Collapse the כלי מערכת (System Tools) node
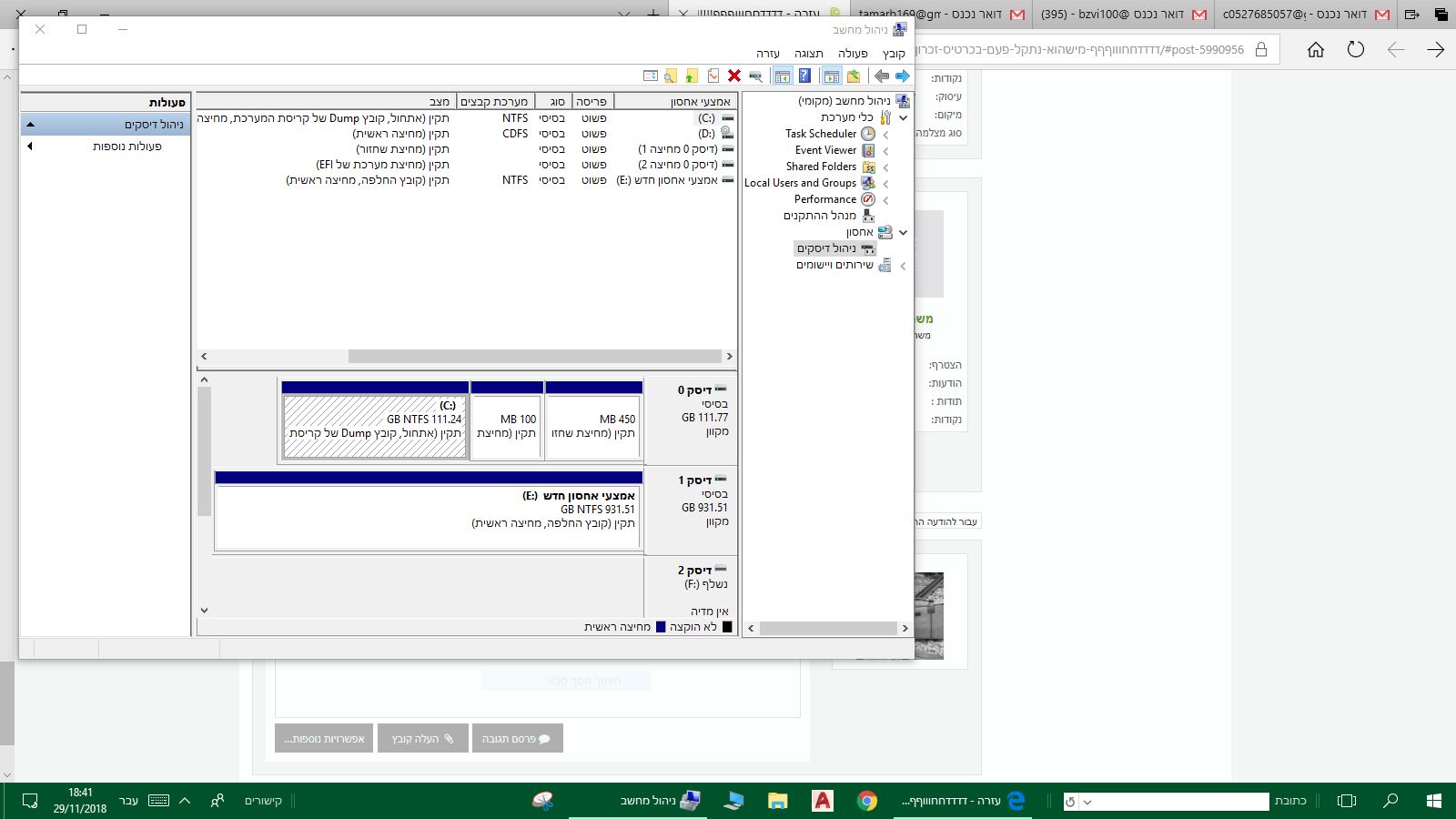This screenshot has width=1456, height=819. tap(903, 117)
